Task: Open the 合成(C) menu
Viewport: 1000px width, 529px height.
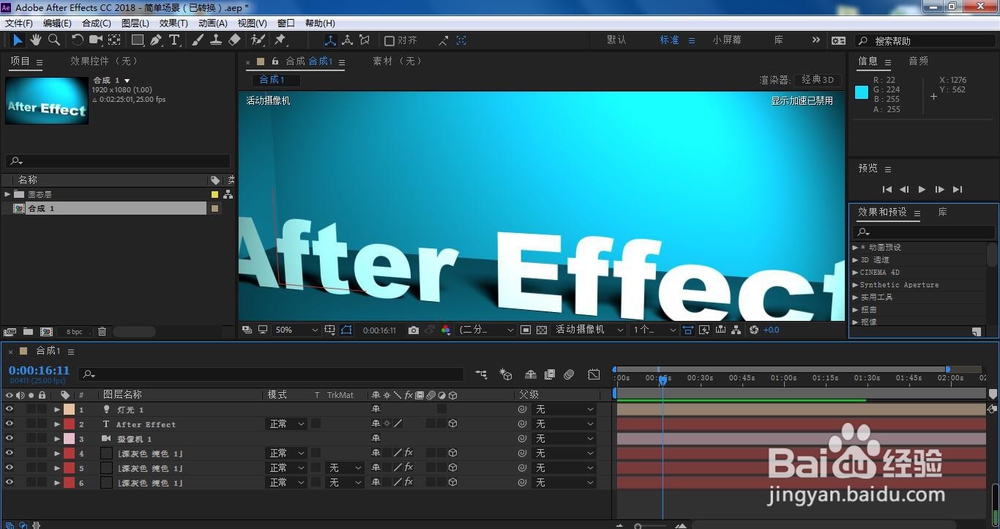Action: 96,23
